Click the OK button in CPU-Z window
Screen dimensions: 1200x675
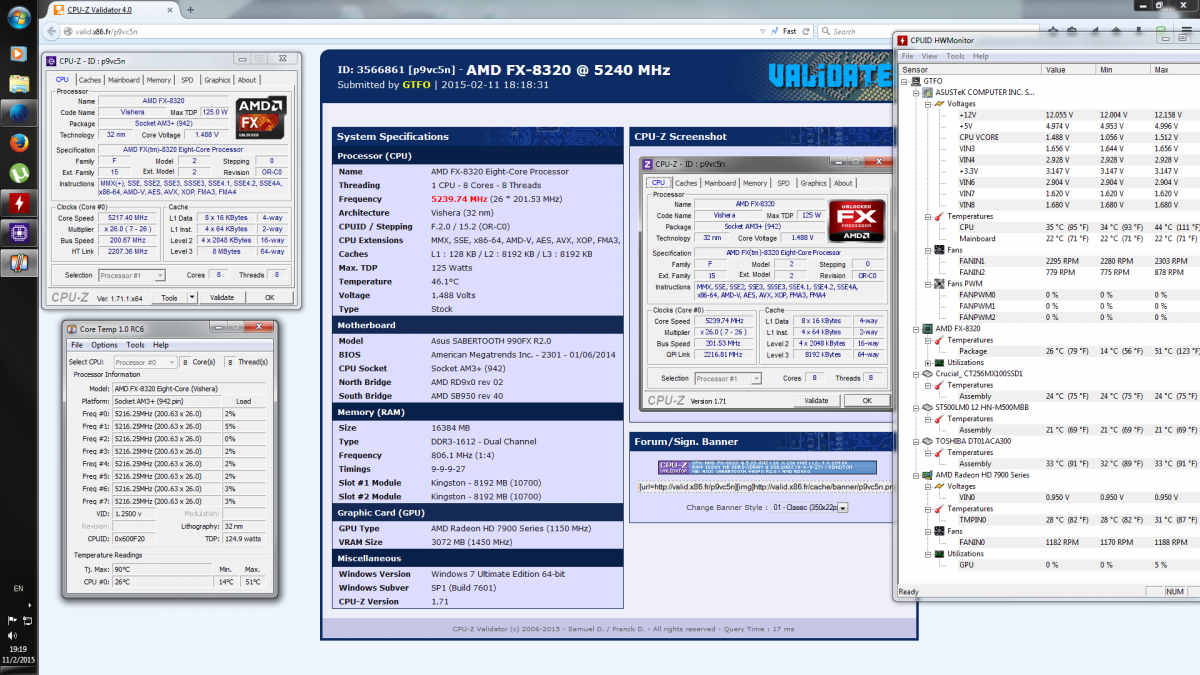tap(269, 297)
